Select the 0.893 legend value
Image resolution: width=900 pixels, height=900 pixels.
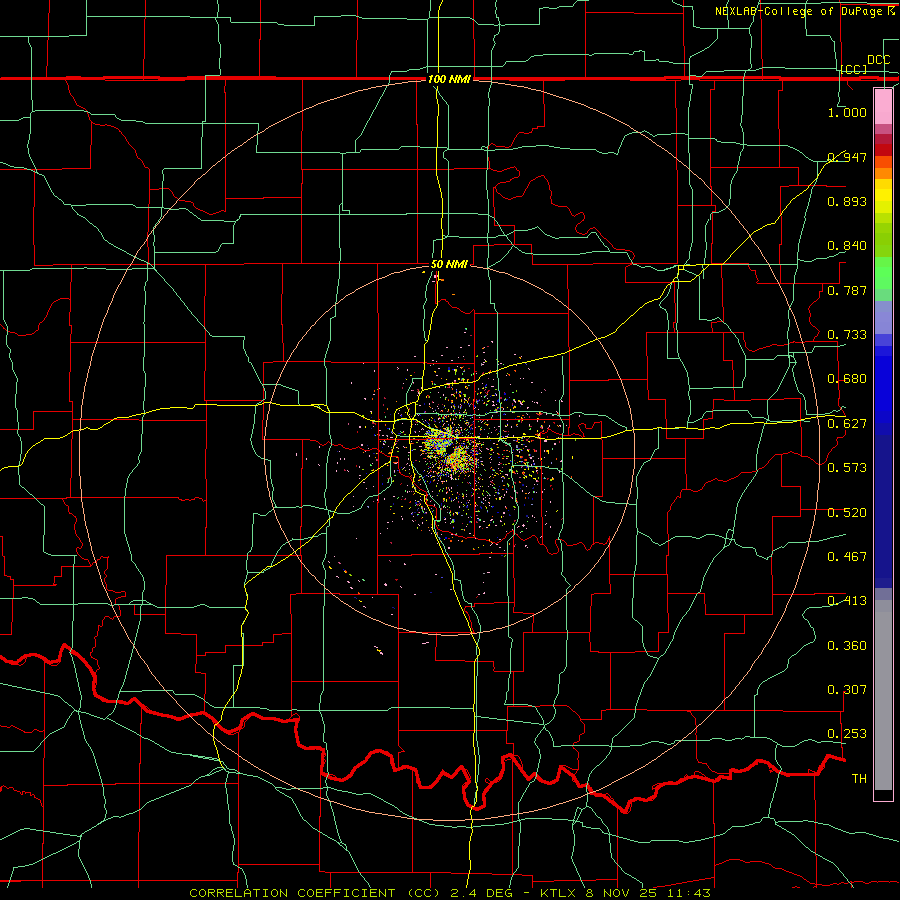(847, 201)
